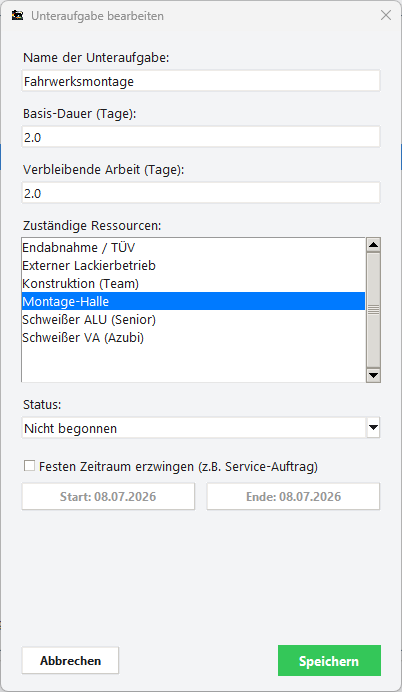Select the highlighted Montage-Halle entry

[193, 301]
